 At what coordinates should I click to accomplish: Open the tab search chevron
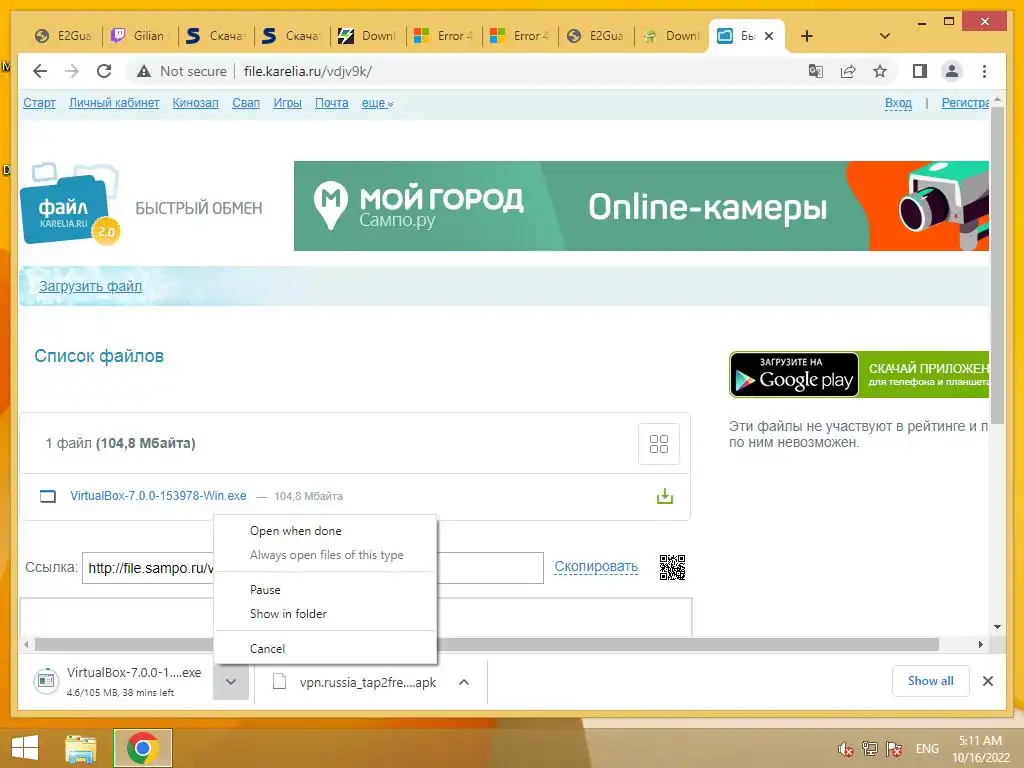(885, 36)
